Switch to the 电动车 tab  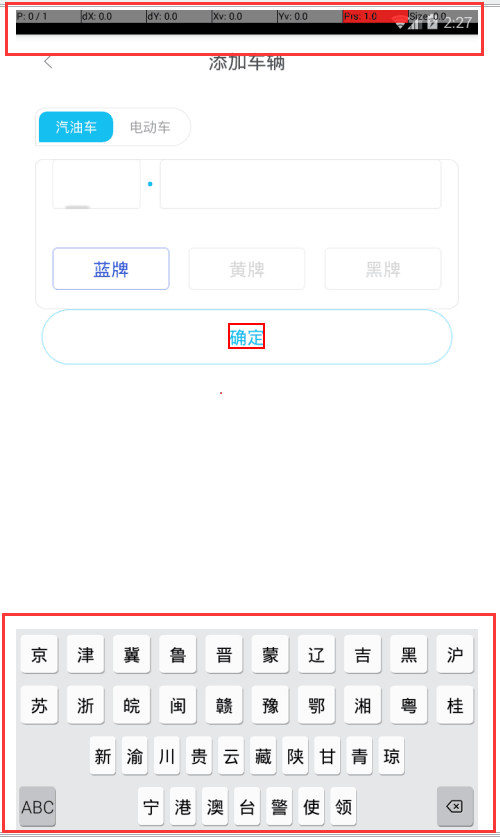click(150, 127)
